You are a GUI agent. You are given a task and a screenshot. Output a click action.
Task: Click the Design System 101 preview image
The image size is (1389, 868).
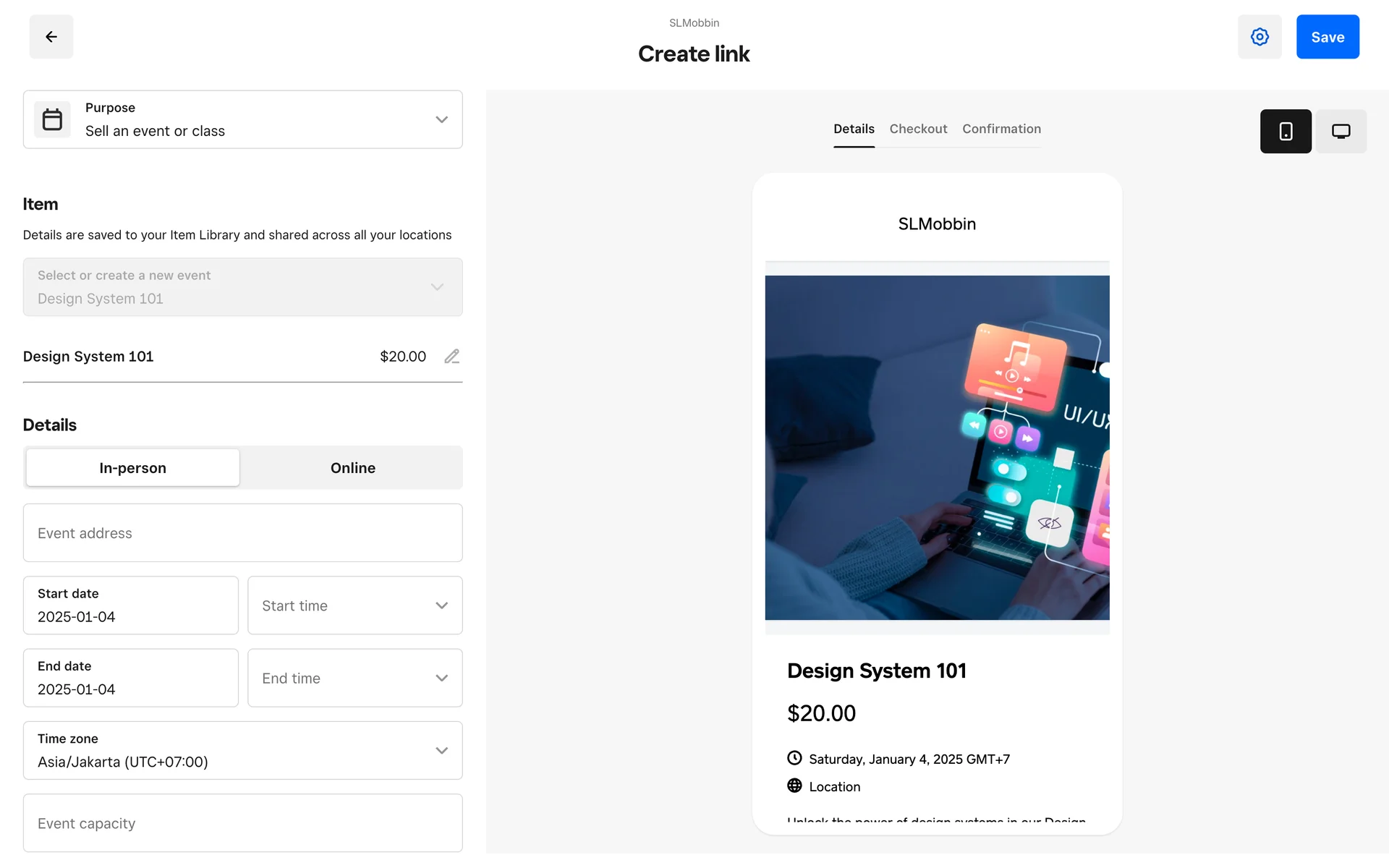pos(937,447)
